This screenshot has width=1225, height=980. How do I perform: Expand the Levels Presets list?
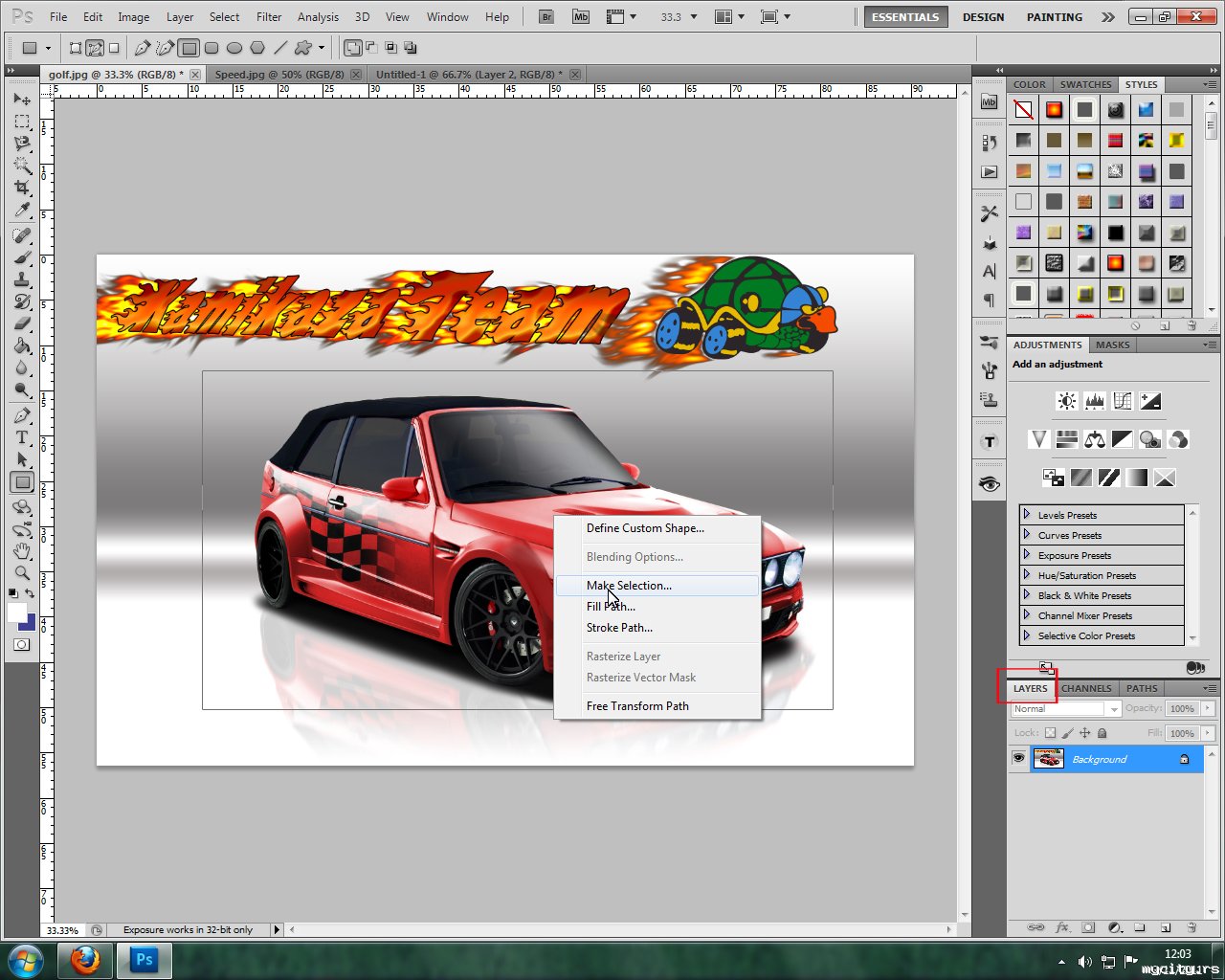point(1027,515)
